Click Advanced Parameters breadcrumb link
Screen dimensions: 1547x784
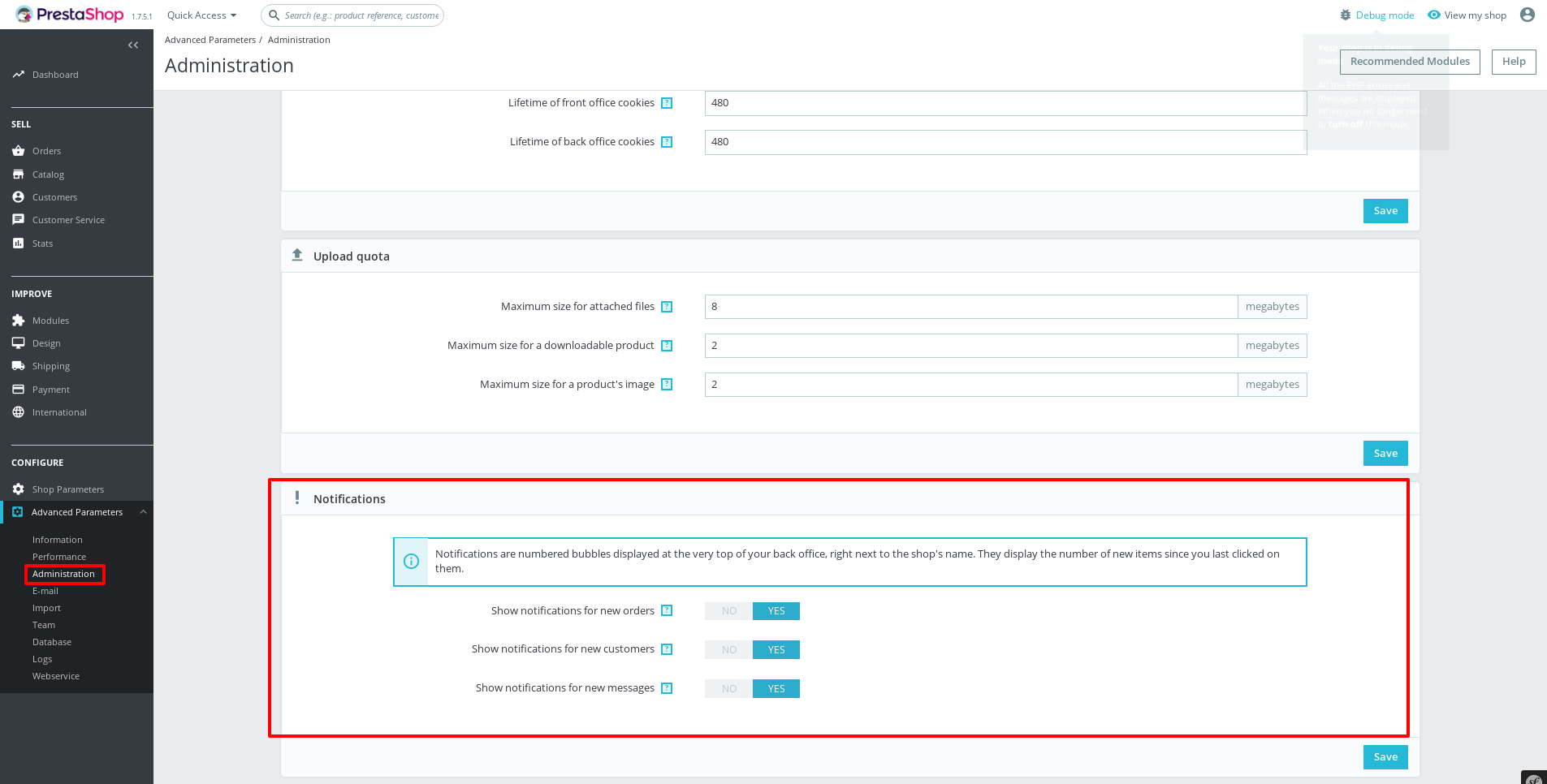[210, 40]
